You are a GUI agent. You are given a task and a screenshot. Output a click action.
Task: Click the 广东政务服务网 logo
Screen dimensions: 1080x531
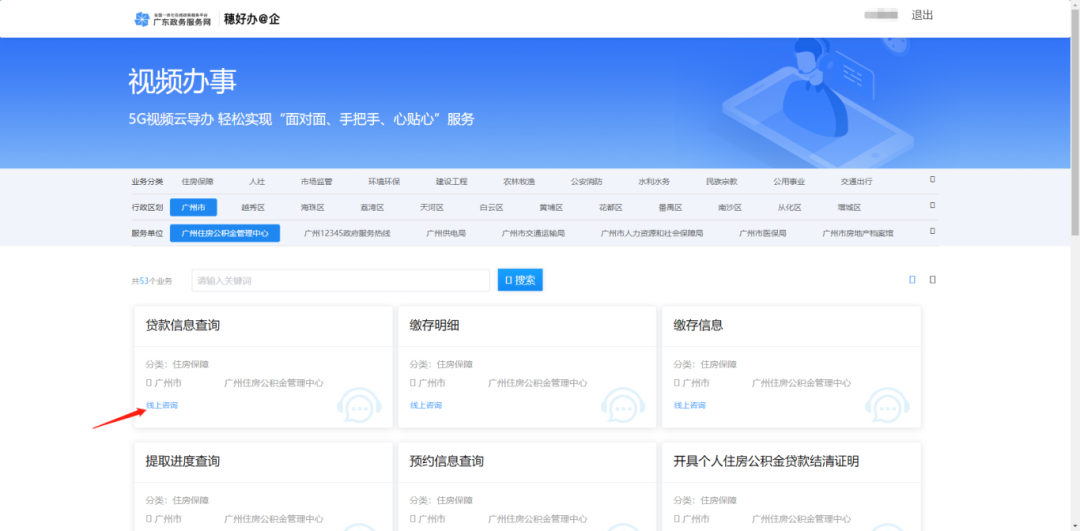point(173,19)
